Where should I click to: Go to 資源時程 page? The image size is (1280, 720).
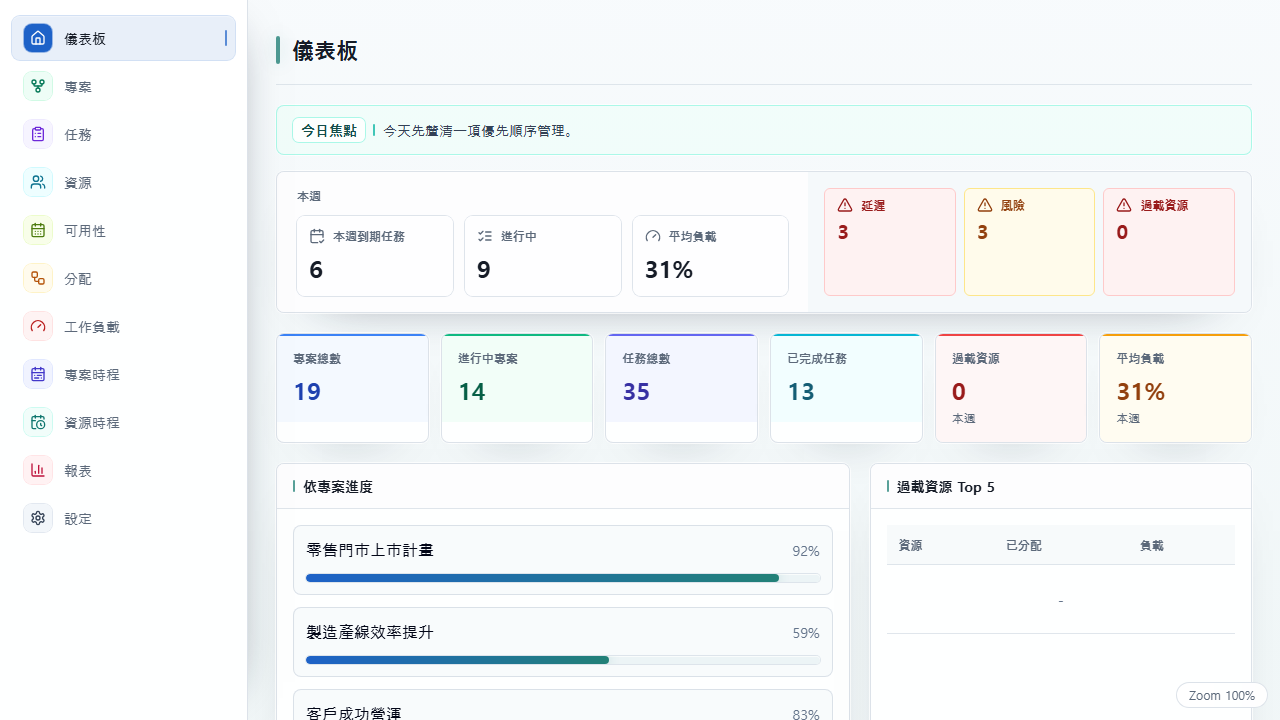(124, 422)
